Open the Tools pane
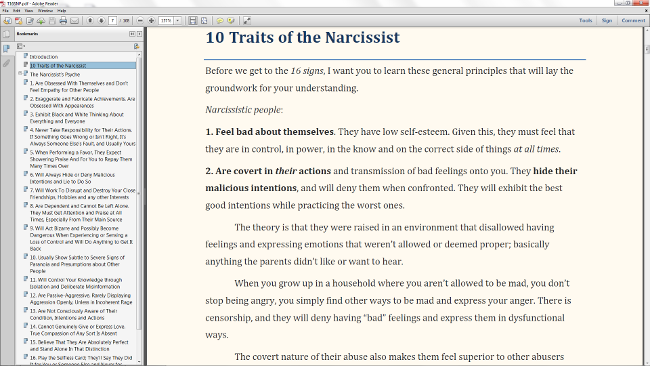Image resolution: width=650 pixels, height=366 pixels. click(585, 20)
